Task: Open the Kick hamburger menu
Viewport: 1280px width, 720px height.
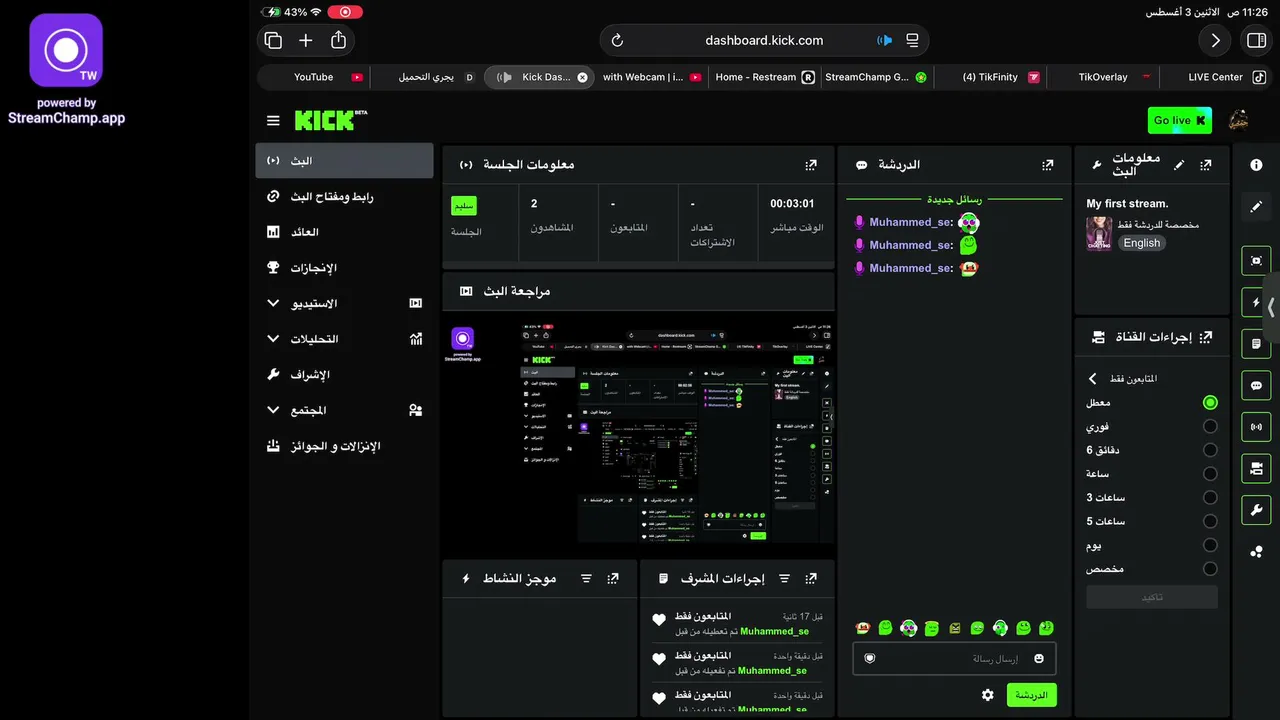Action: 273,121
